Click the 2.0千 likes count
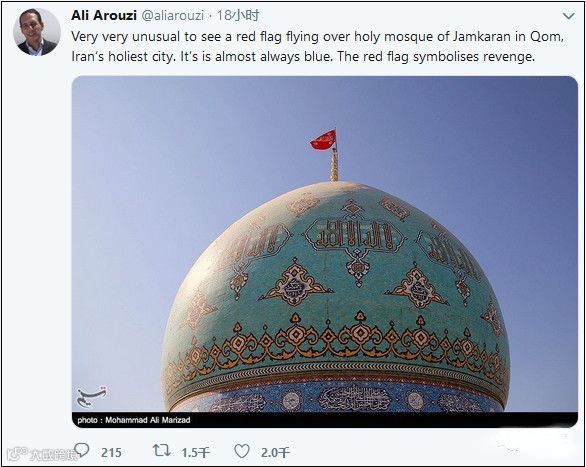 [275, 453]
